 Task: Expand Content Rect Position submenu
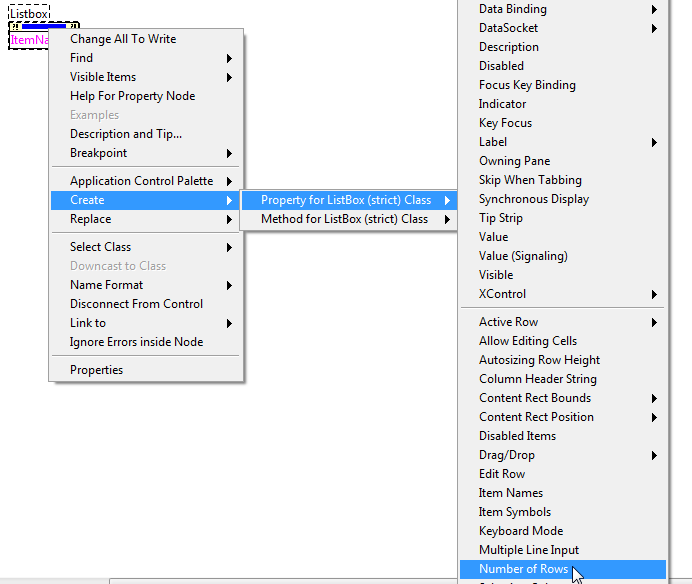563,417
